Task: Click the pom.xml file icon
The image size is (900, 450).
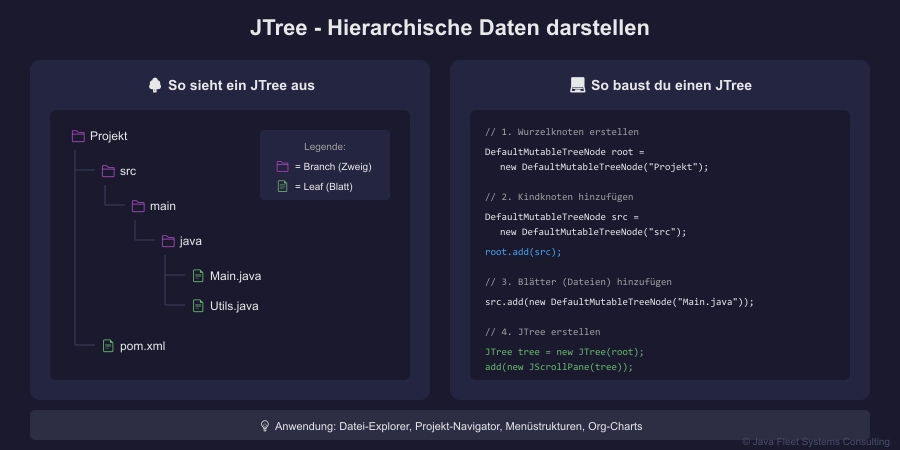Action: coord(108,346)
